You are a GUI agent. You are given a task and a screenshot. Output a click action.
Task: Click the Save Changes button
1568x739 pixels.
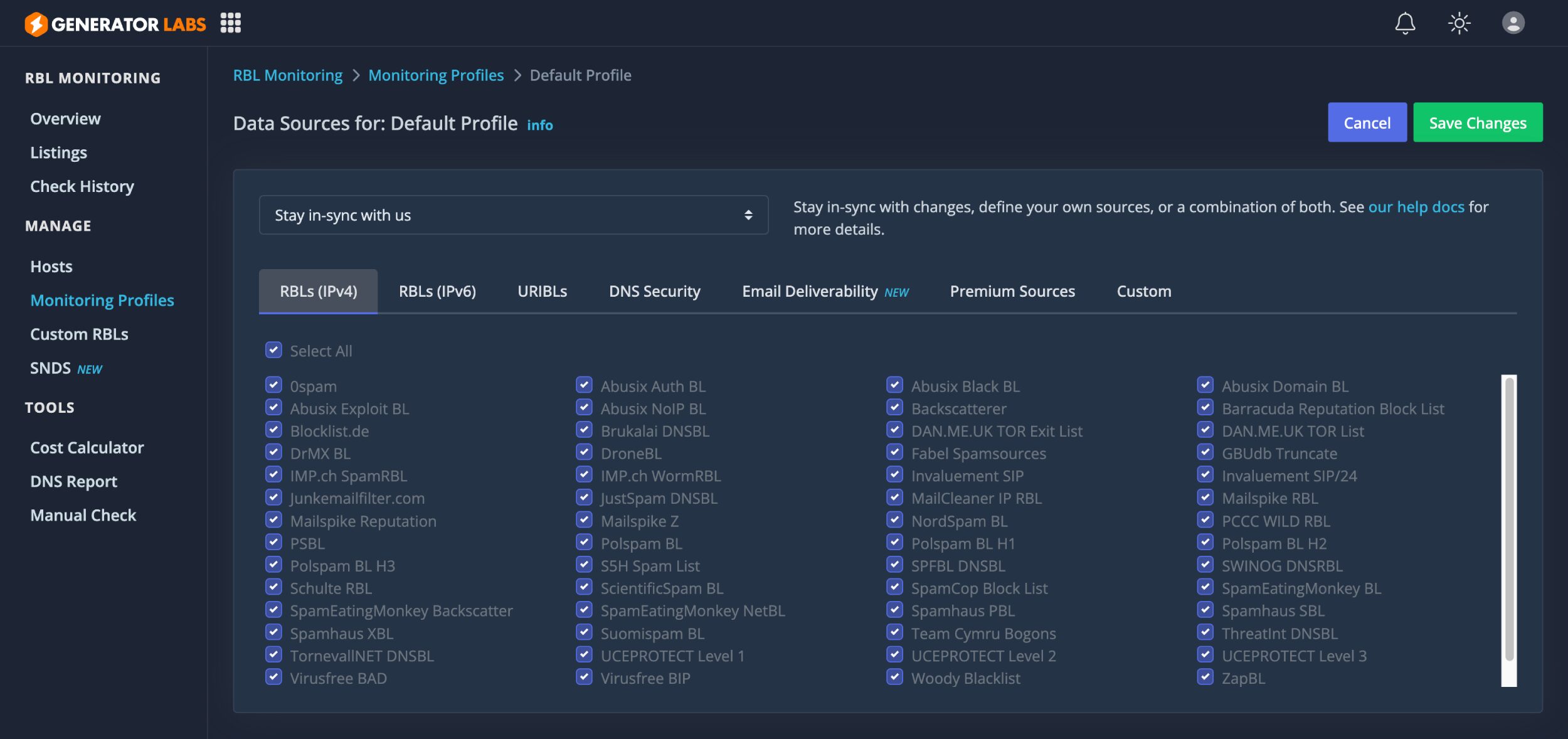[1478, 122]
